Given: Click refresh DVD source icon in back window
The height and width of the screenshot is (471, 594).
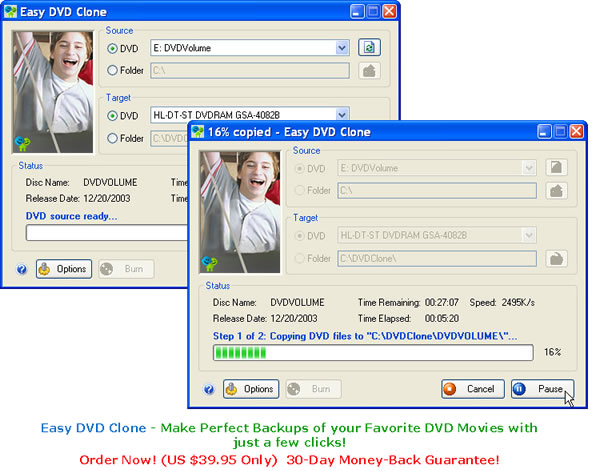Looking at the screenshot, I should click(x=369, y=48).
